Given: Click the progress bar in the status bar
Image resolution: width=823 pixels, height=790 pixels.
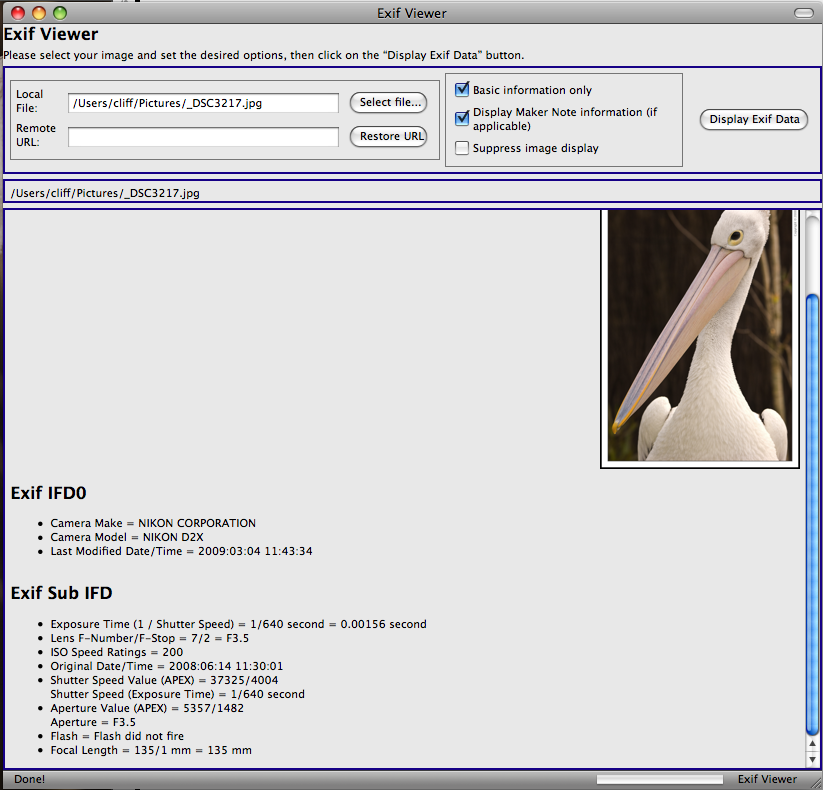Looking at the screenshot, I should coord(659,779).
